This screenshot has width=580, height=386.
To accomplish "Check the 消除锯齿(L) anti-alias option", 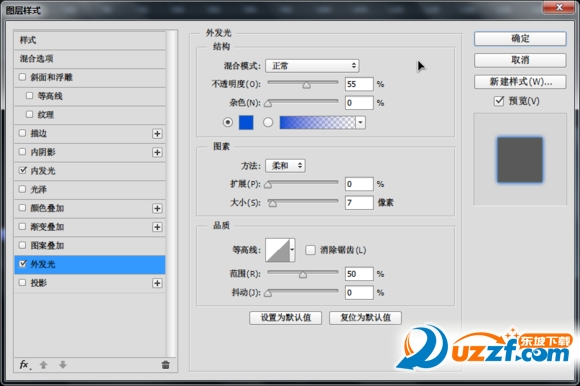I will pyautogui.click(x=310, y=250).
